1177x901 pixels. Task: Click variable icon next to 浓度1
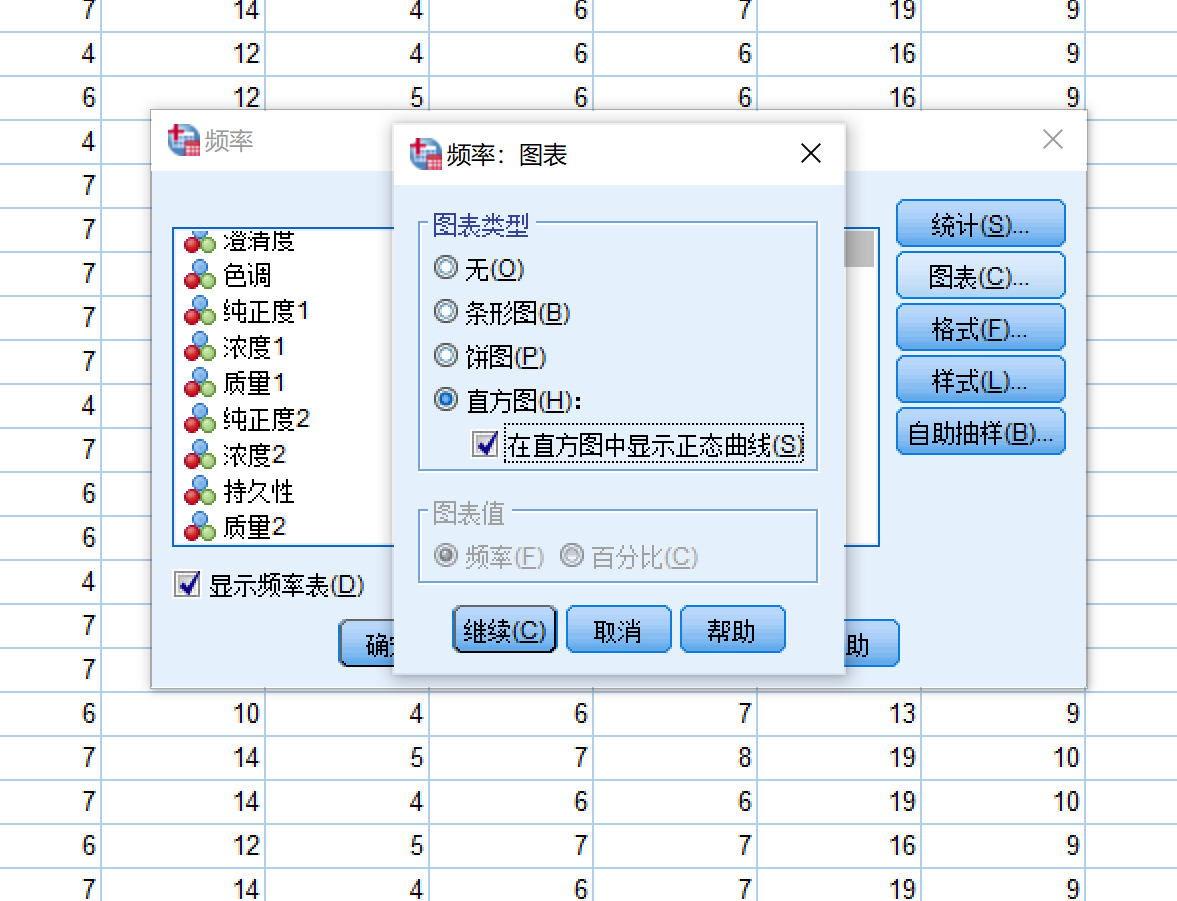click(x=200, y=347)
